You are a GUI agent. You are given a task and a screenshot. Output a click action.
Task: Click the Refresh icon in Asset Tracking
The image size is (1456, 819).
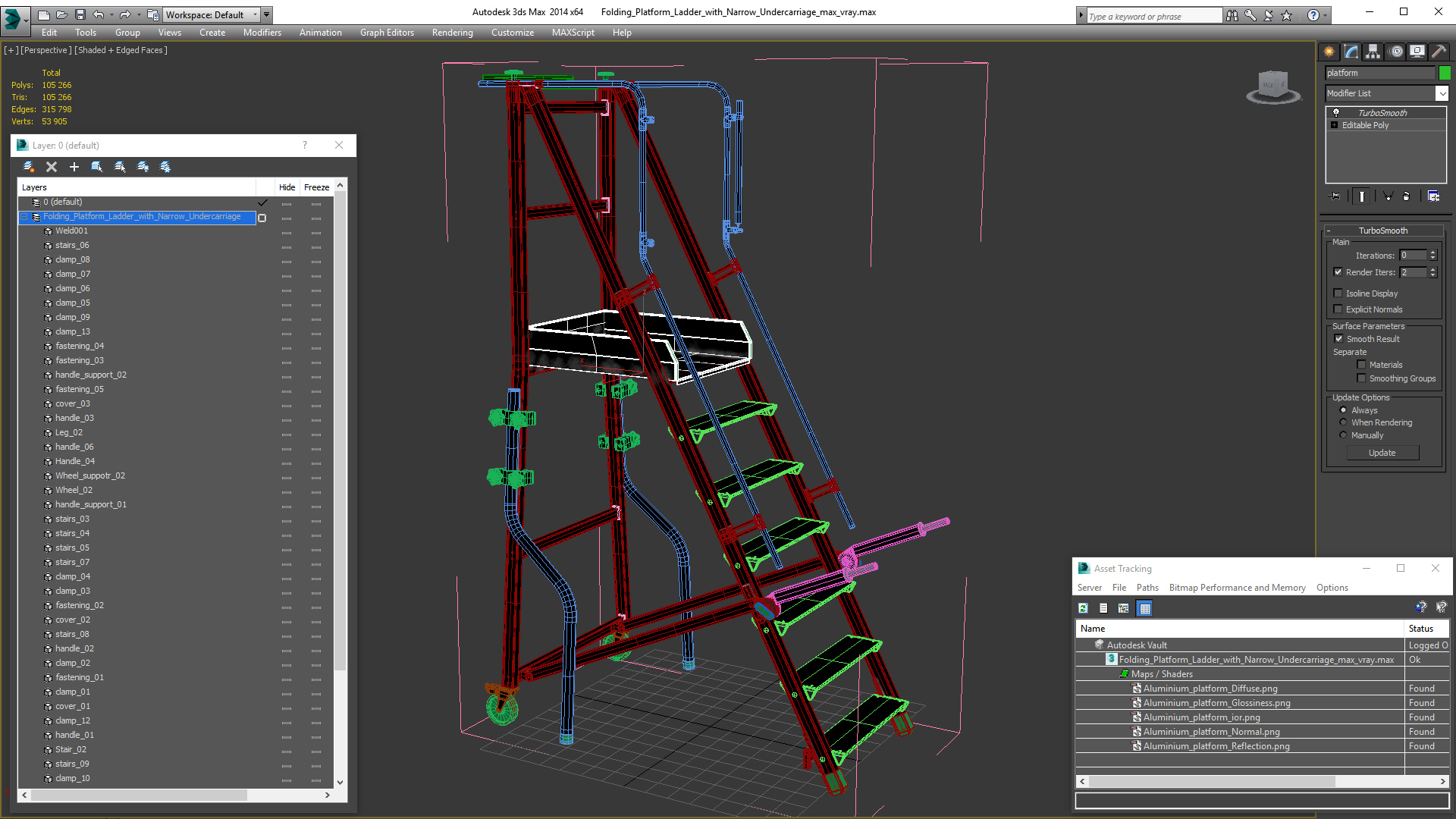pyautogui.click(x=1083, y=608)
